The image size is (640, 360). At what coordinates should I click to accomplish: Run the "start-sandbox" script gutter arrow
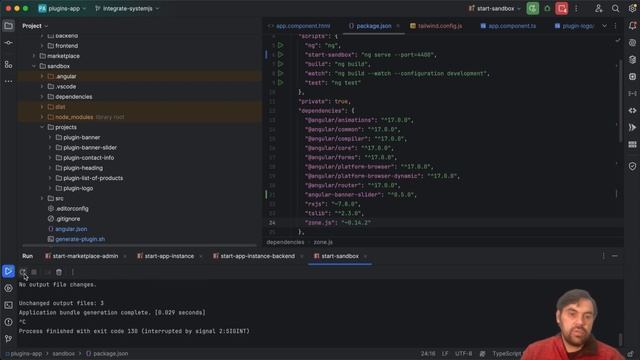click(x=280, y=54)
